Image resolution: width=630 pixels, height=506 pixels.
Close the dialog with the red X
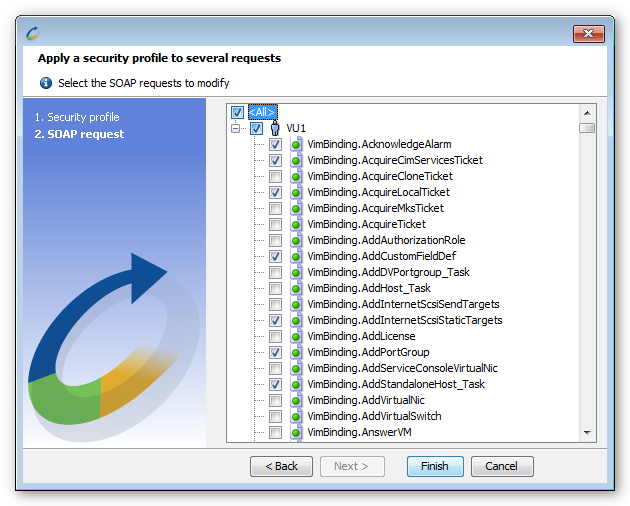pyautogui.click(x=589, y=34)
